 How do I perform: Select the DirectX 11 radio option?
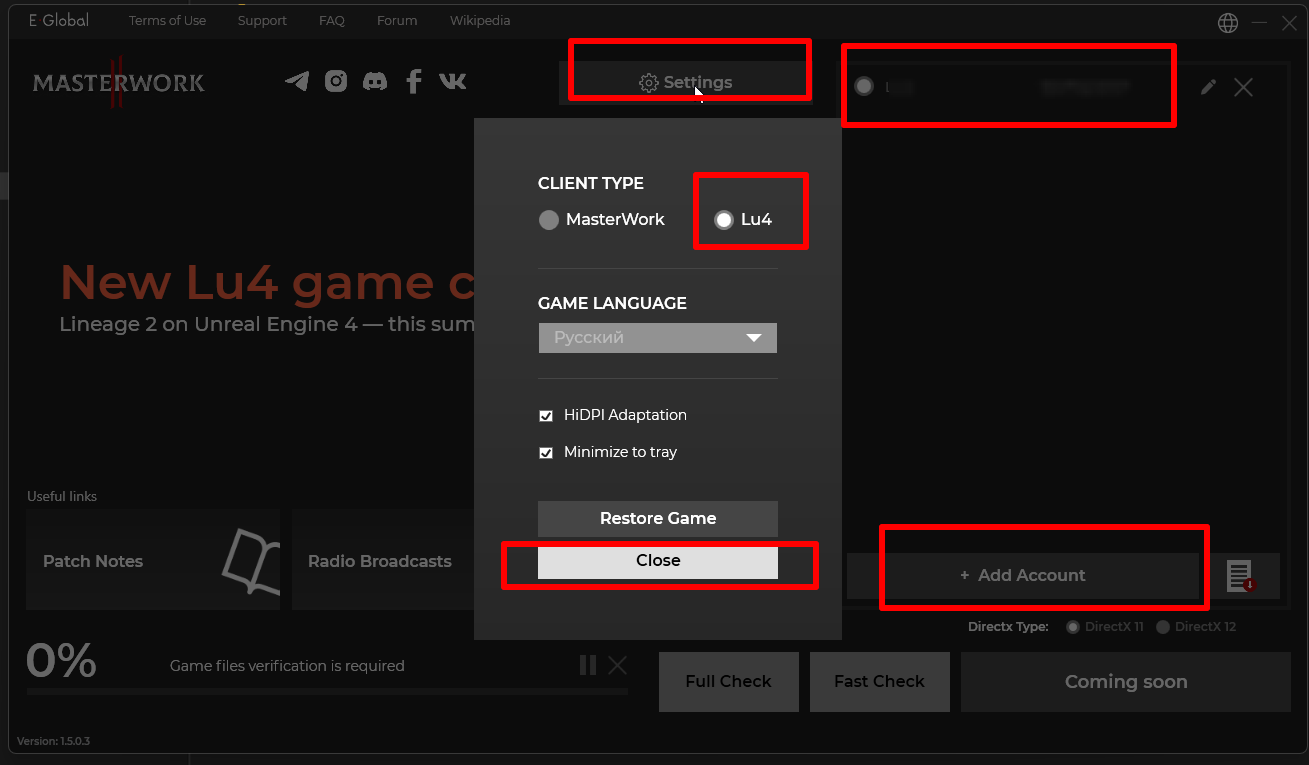click(x=1073, y=627)
